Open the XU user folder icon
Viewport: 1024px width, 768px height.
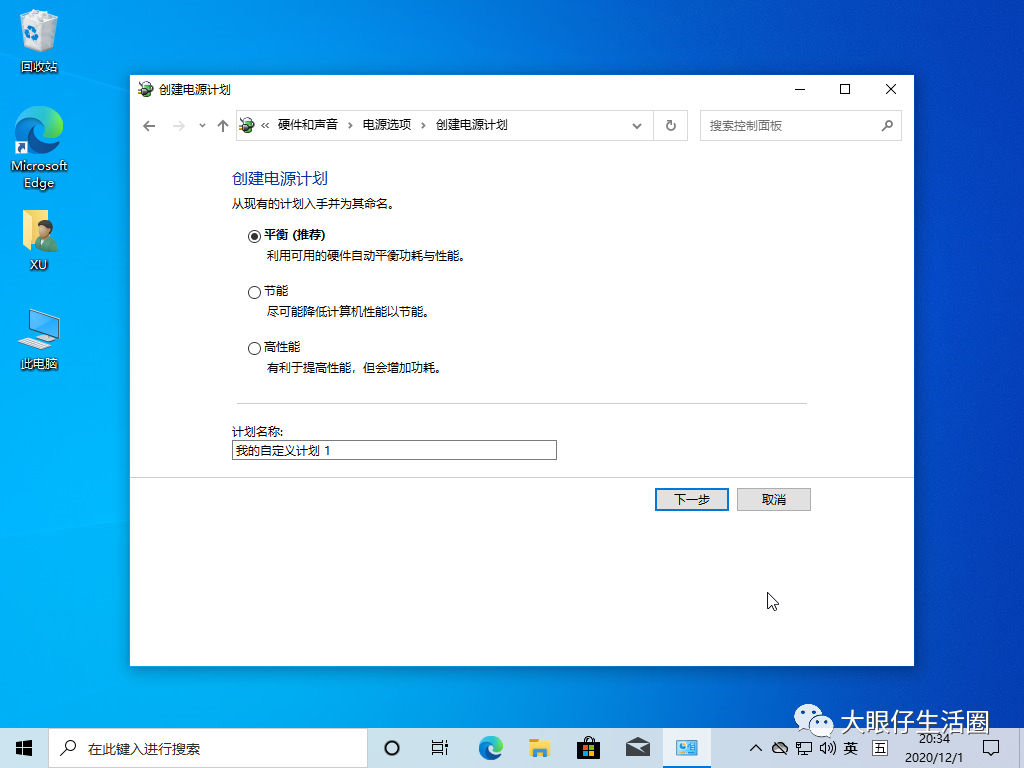click(39, 240)
